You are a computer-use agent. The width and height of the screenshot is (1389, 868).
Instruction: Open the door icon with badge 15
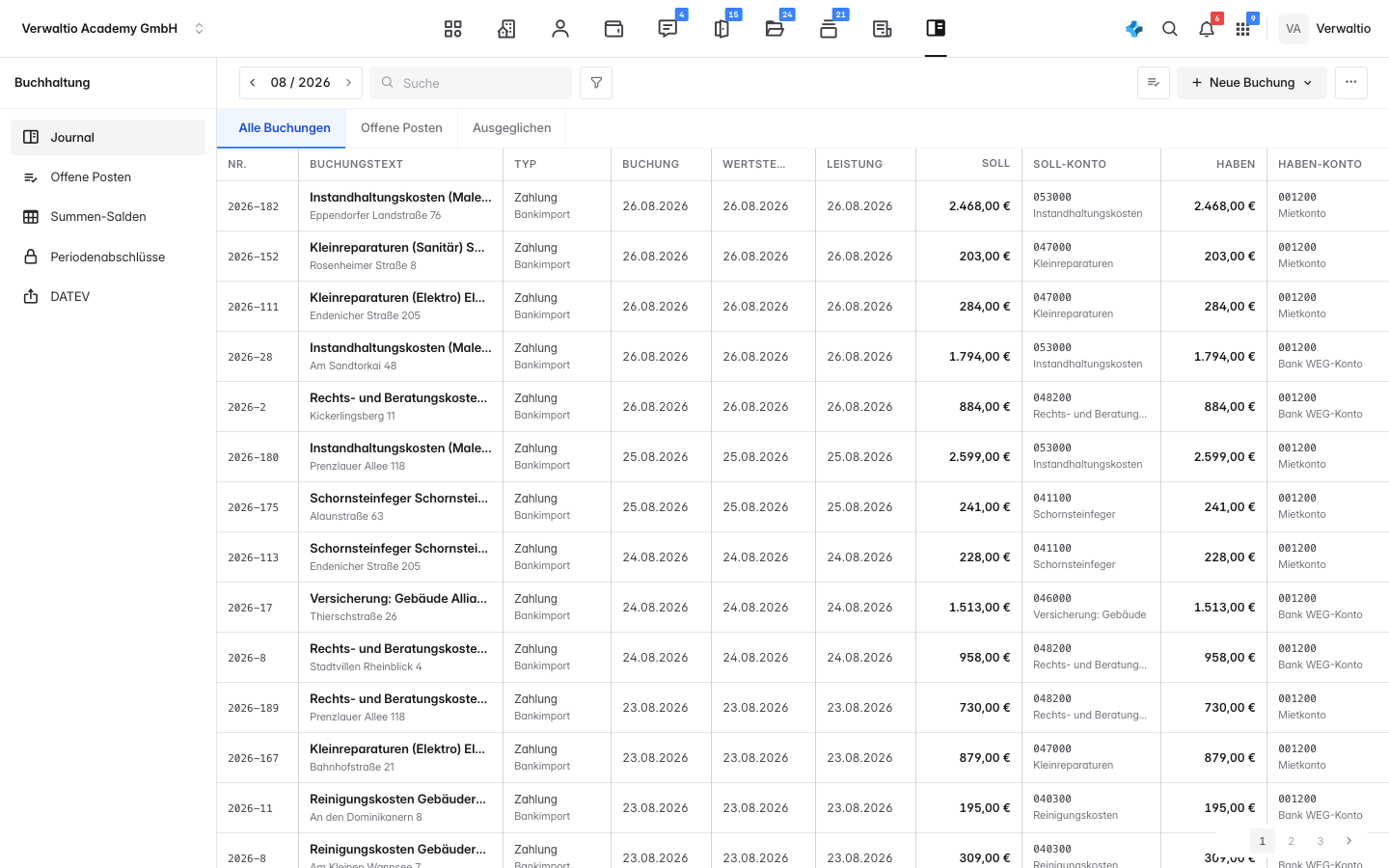722,29
